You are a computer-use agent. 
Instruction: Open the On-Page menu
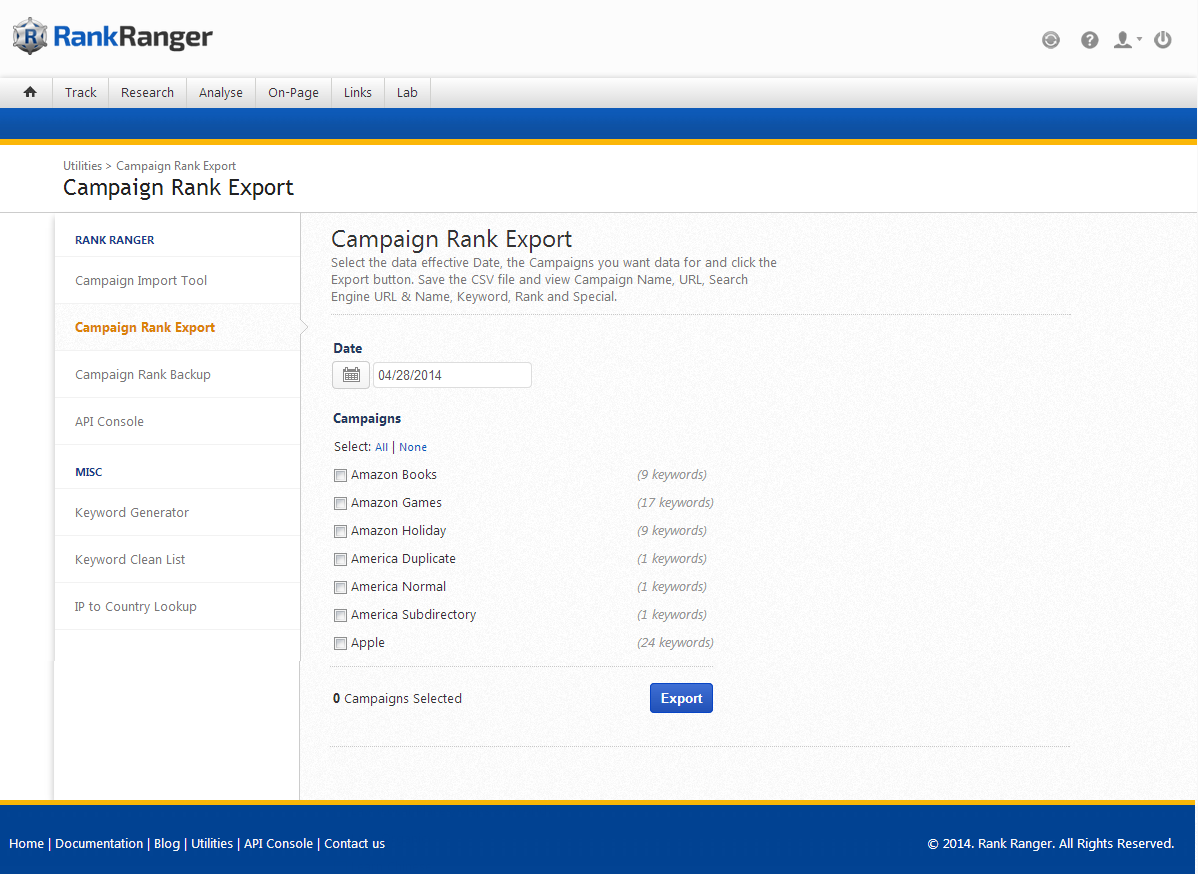[293, 92]
